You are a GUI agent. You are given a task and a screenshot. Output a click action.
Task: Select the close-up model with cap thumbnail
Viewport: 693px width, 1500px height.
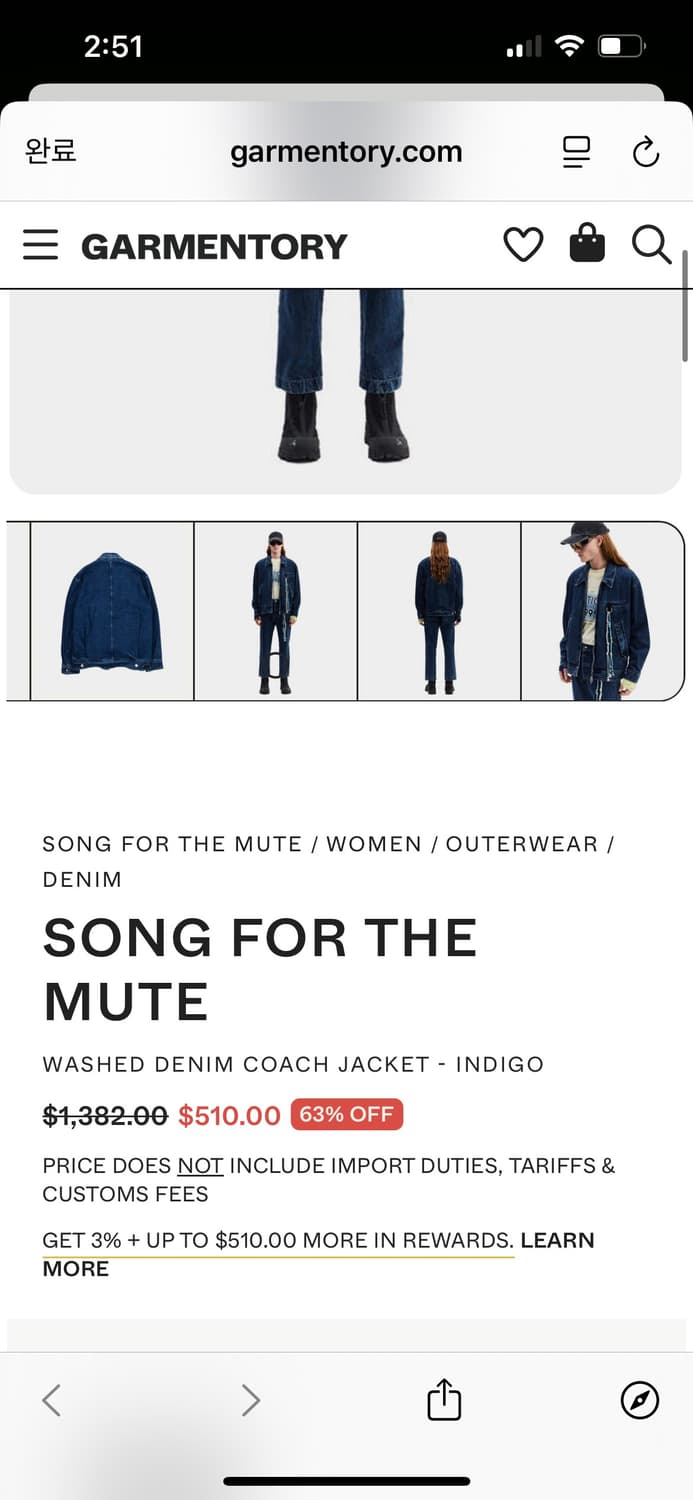603,611
